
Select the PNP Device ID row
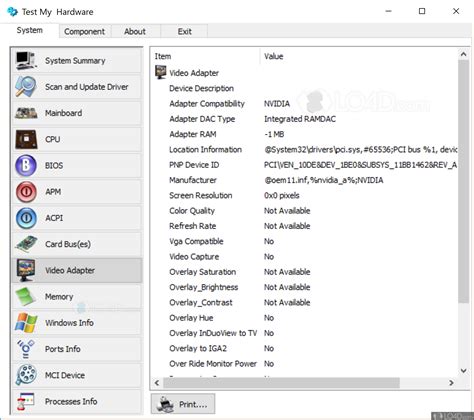[x=305, y=165]
